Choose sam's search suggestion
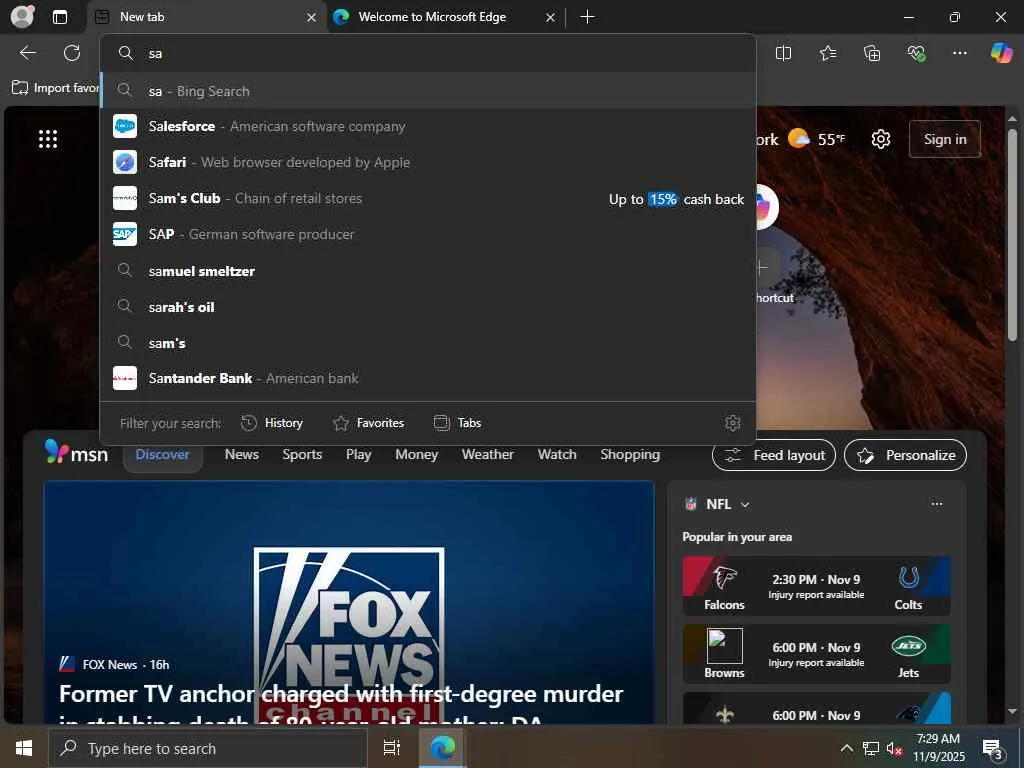 (x=428, y=343)
